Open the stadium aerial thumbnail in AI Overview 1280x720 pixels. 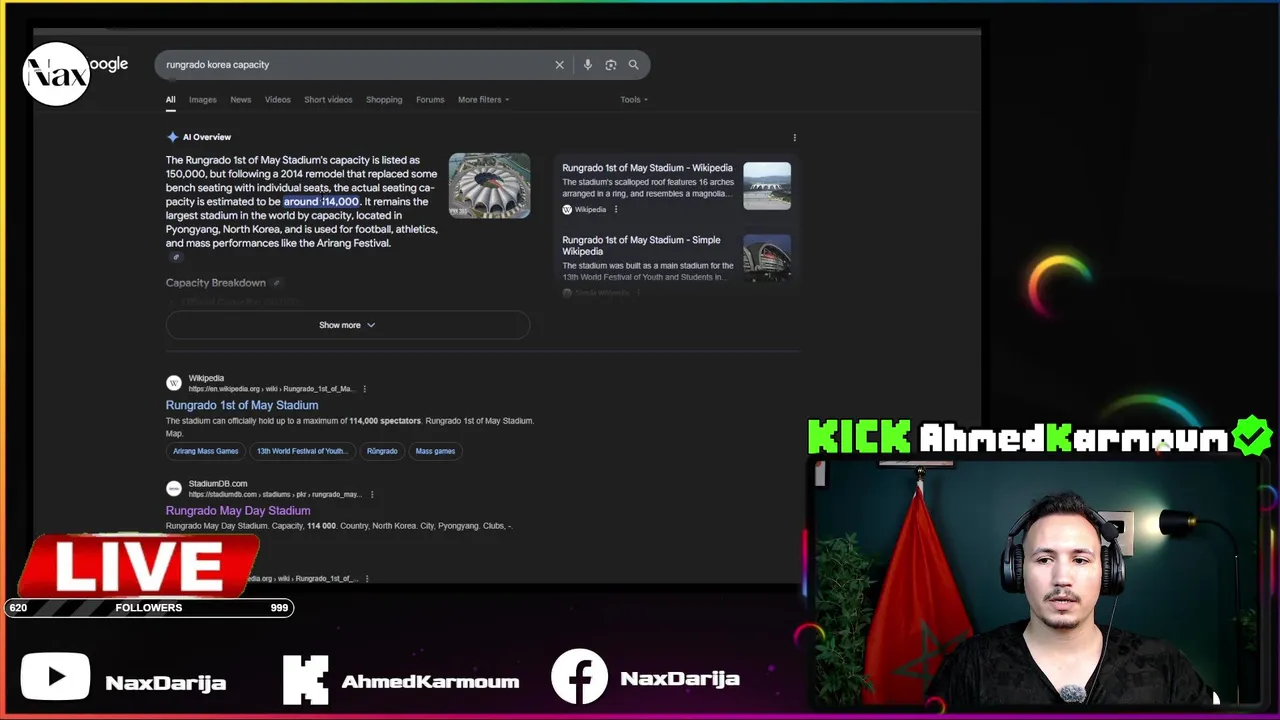(489, 185)
